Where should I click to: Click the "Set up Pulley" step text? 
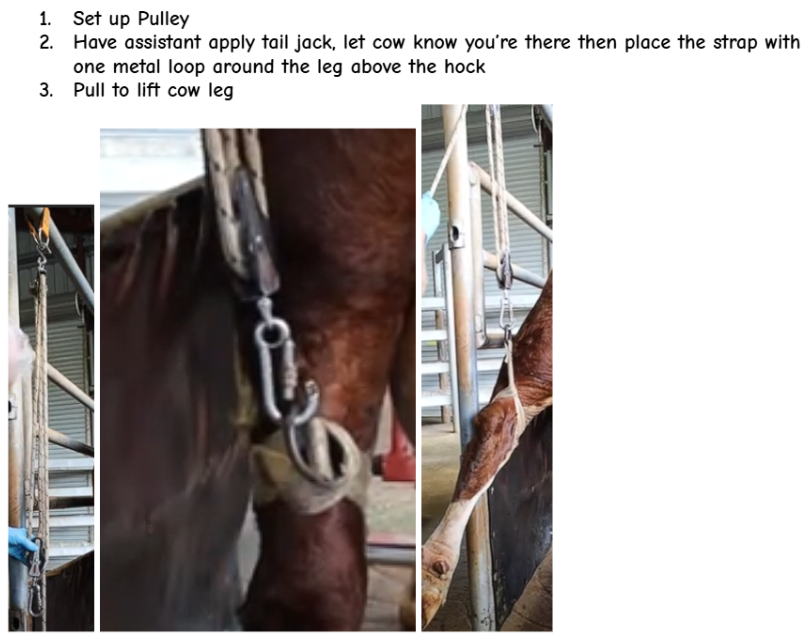point(131,19)
